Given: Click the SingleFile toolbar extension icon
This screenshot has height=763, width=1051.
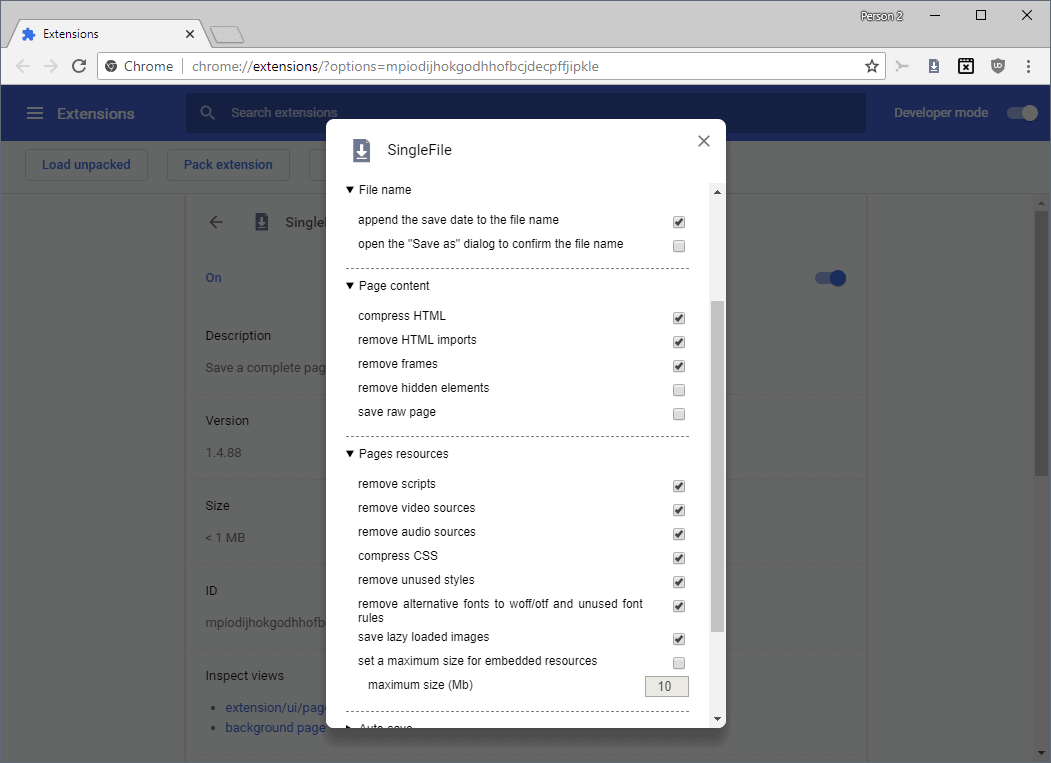Looking at the screenshot, I should coord(934,66).
